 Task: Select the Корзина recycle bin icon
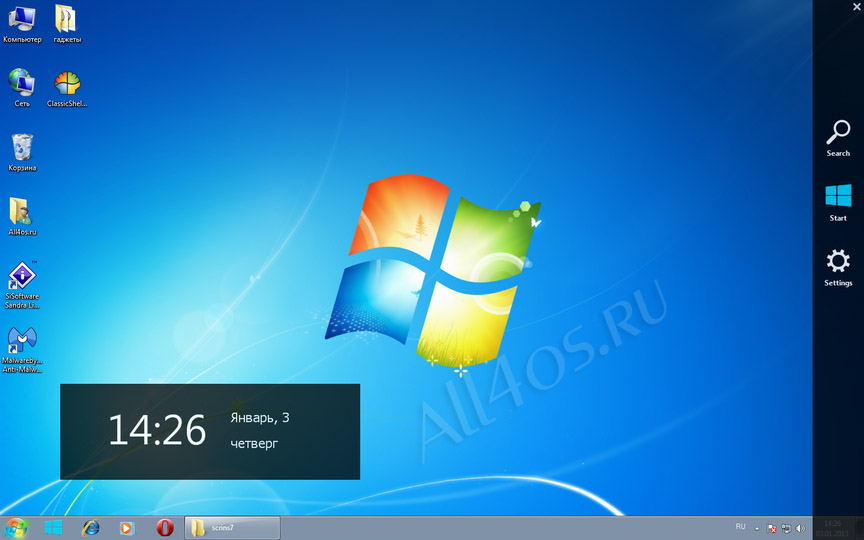click(x=22, y=152)
